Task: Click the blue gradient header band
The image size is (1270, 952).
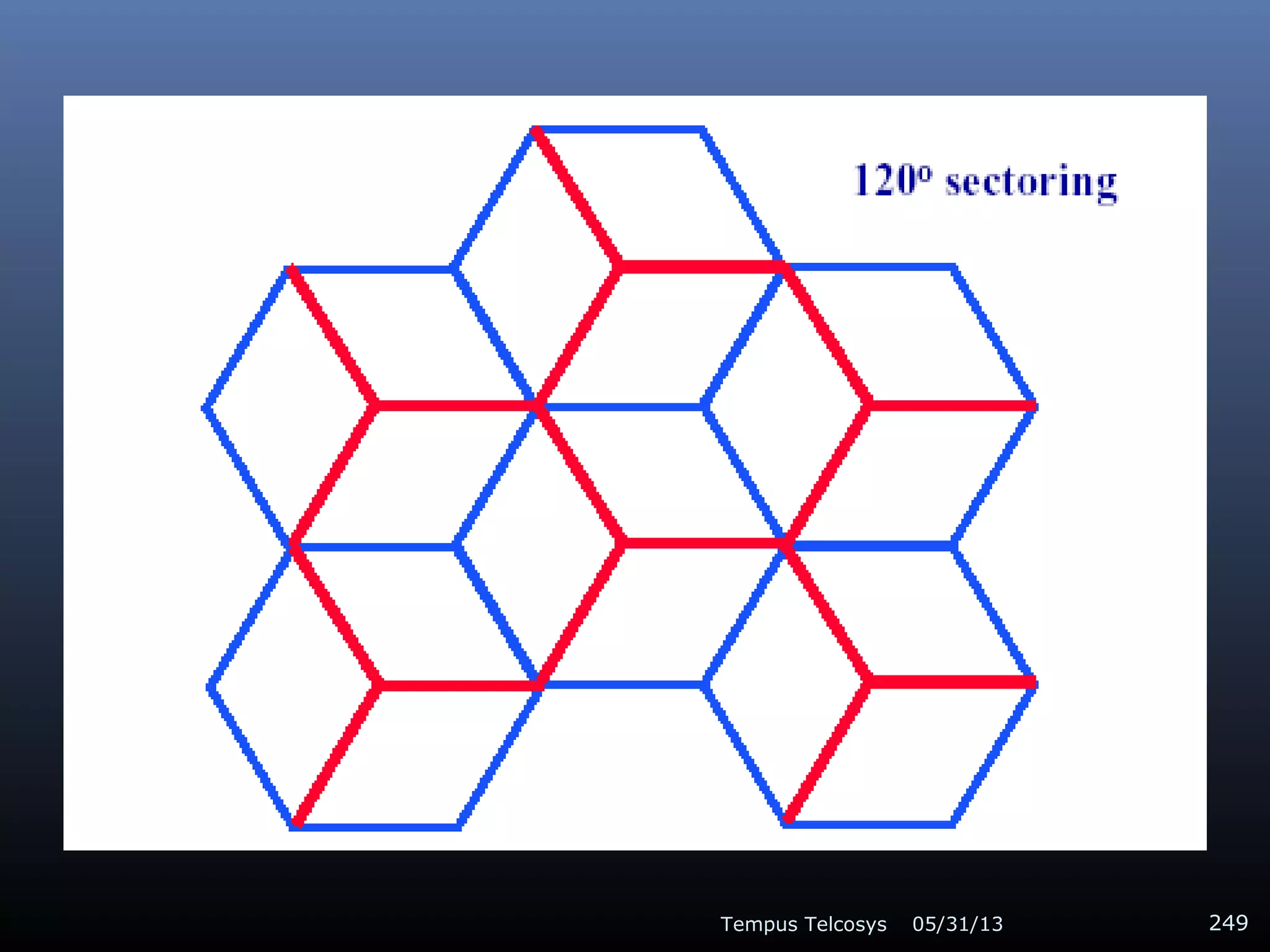Action: coord(635,46)
